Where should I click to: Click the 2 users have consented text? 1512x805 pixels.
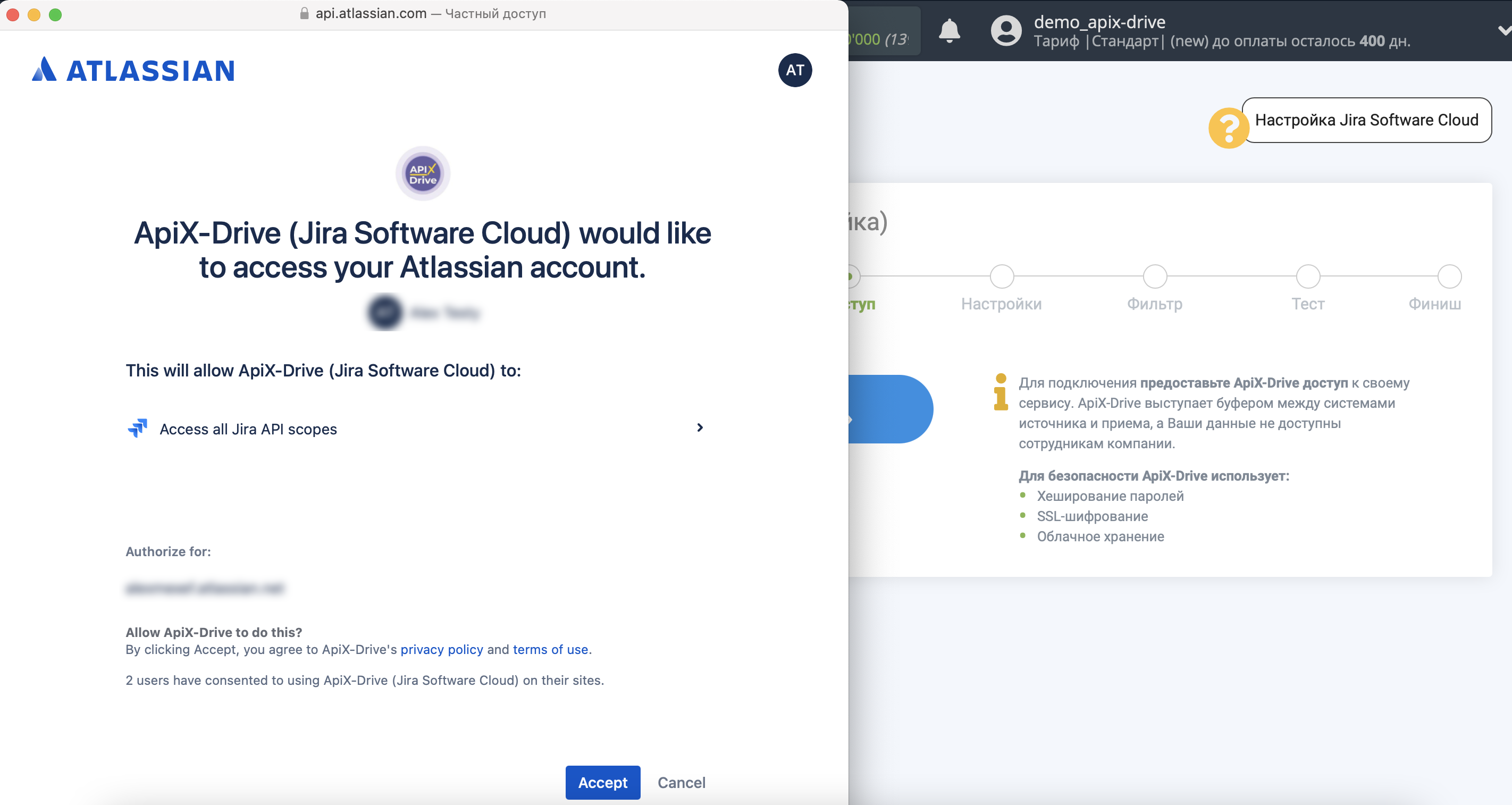pos(365,680)
